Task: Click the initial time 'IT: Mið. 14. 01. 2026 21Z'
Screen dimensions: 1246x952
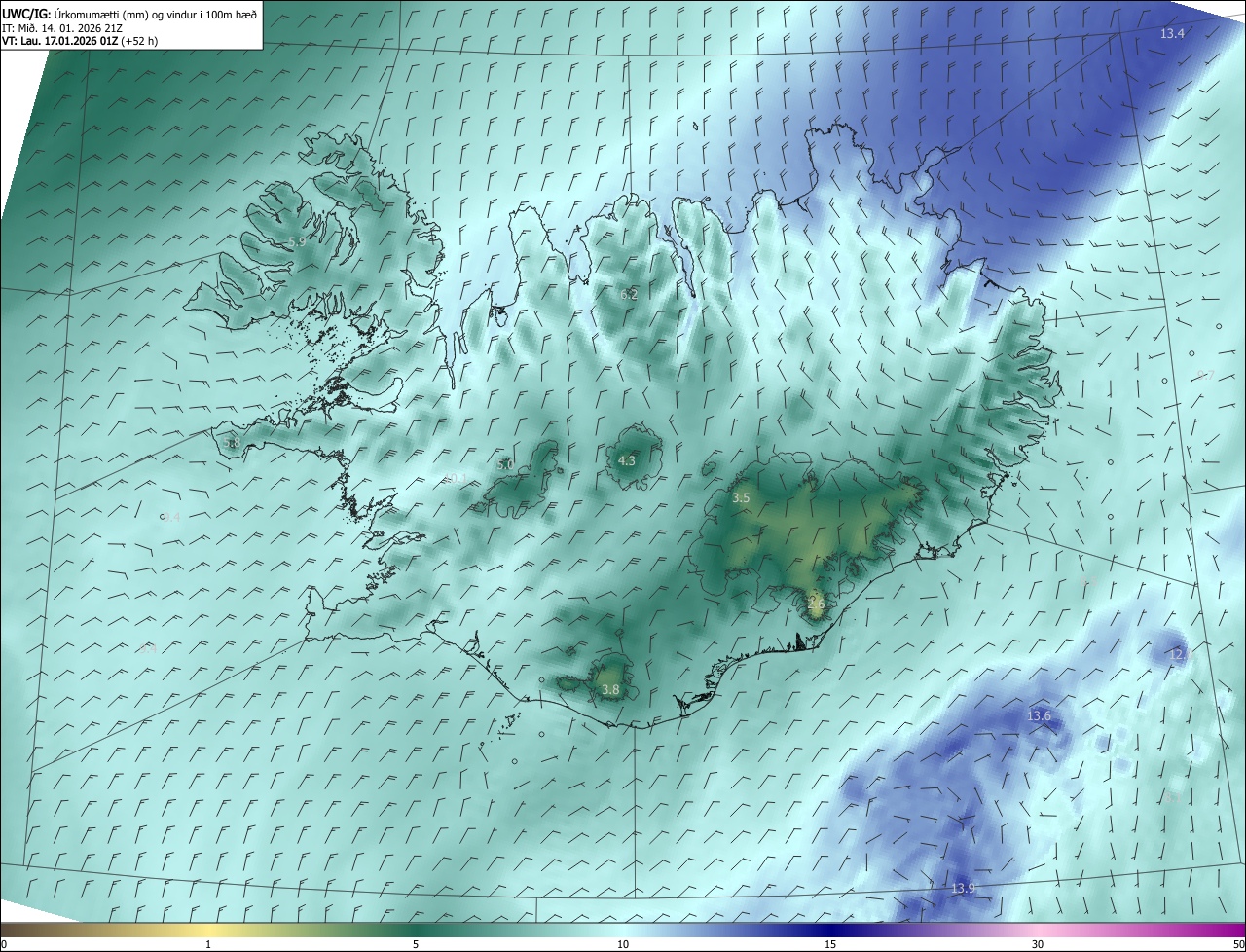Action: pos(61,27)
